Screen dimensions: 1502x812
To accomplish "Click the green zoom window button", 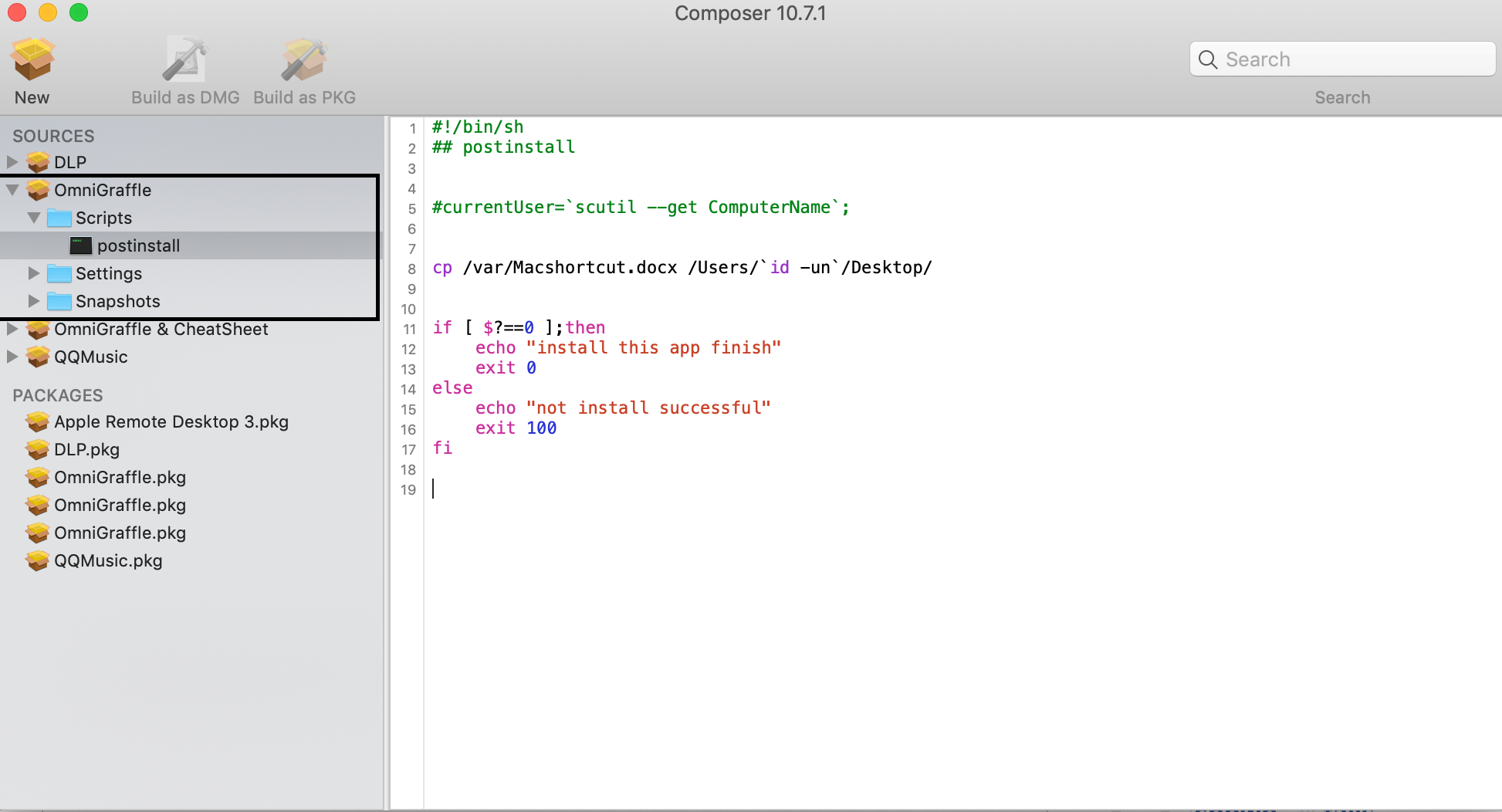I will [x=79, y=12].
